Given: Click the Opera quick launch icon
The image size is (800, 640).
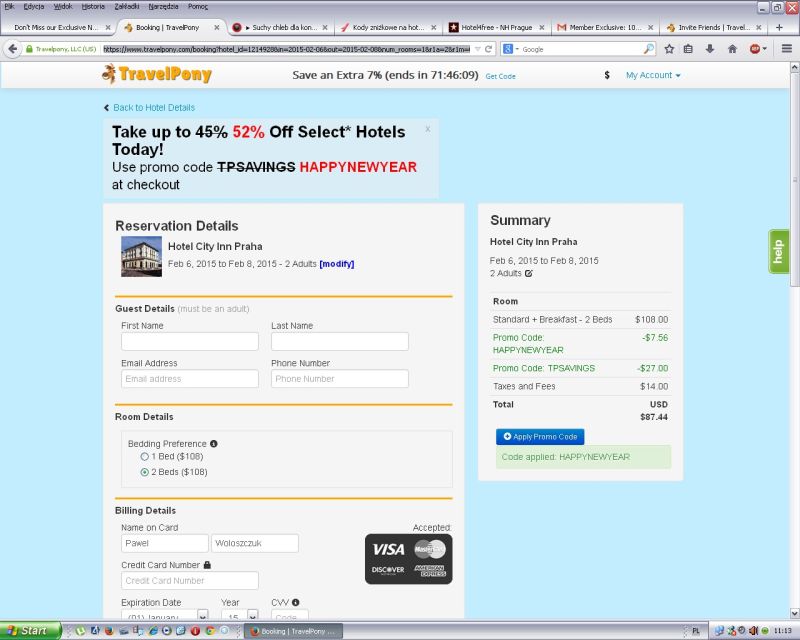Looking at the screenshot, I should pos(195,631).
